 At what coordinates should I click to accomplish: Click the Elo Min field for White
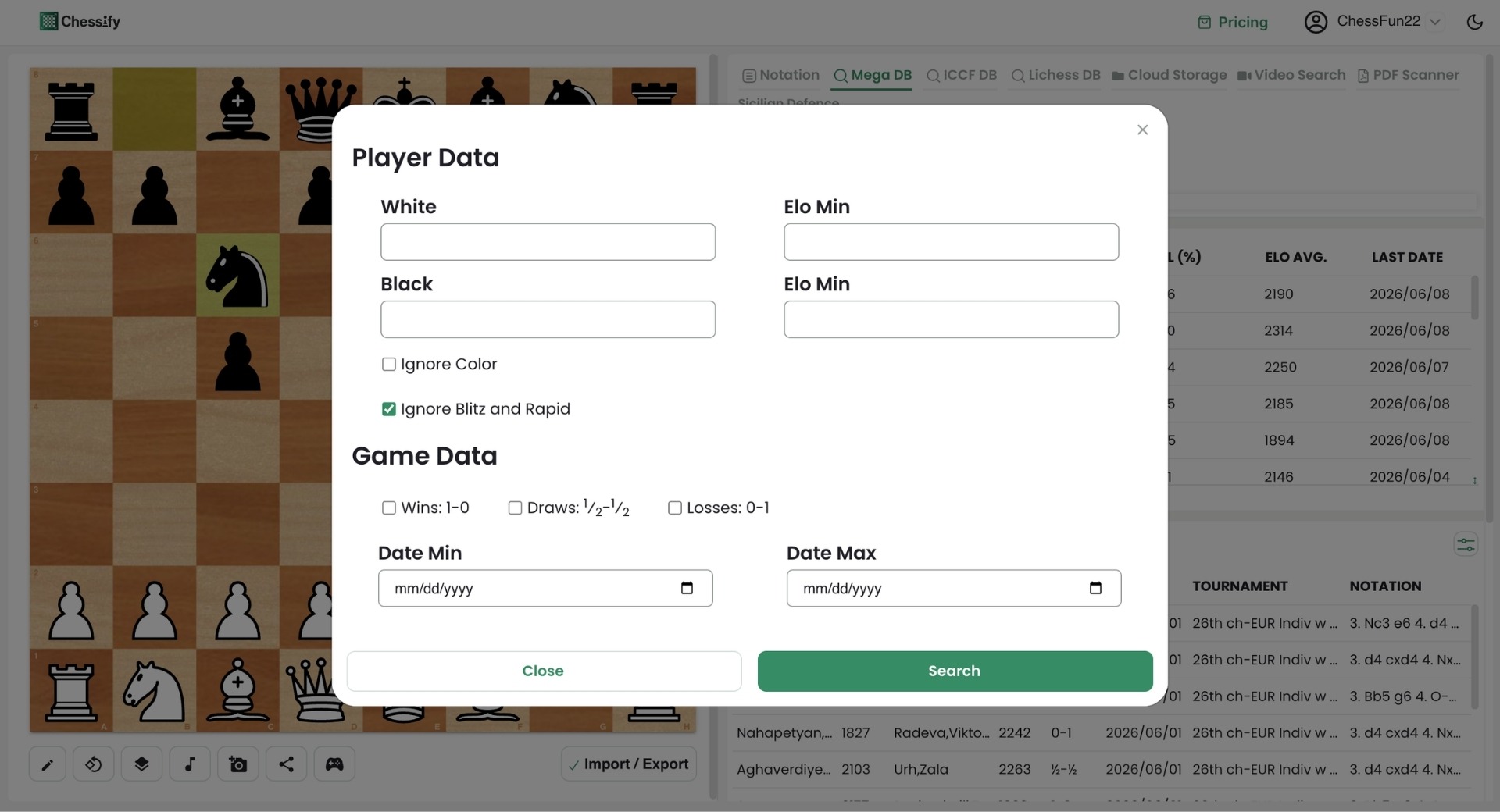[x=951, y=242]
